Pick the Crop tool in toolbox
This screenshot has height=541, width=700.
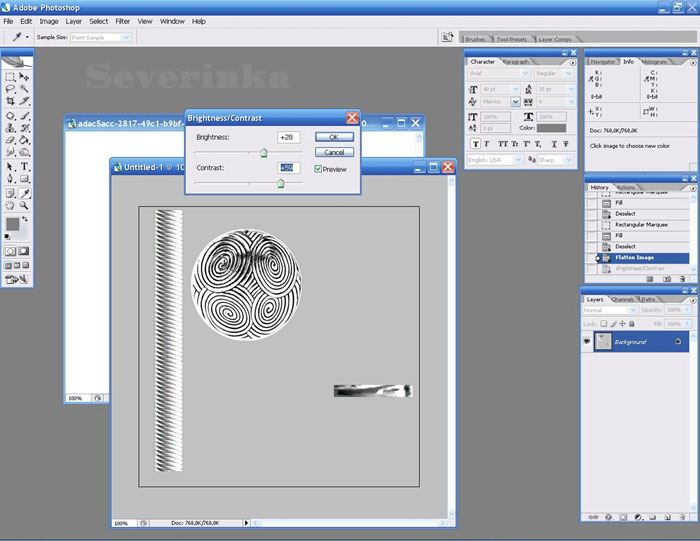[11, 101]
